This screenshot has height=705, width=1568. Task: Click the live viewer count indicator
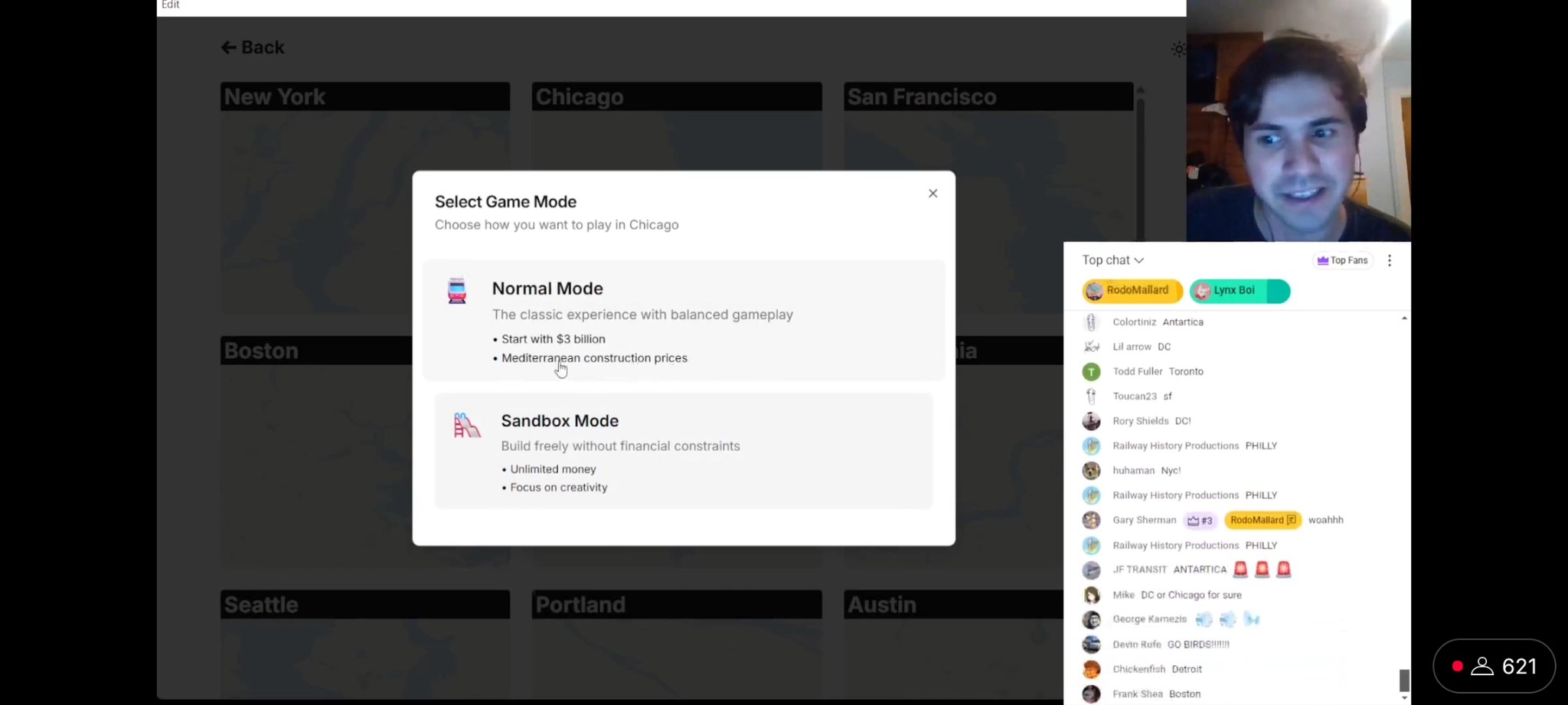[1494, 667]
